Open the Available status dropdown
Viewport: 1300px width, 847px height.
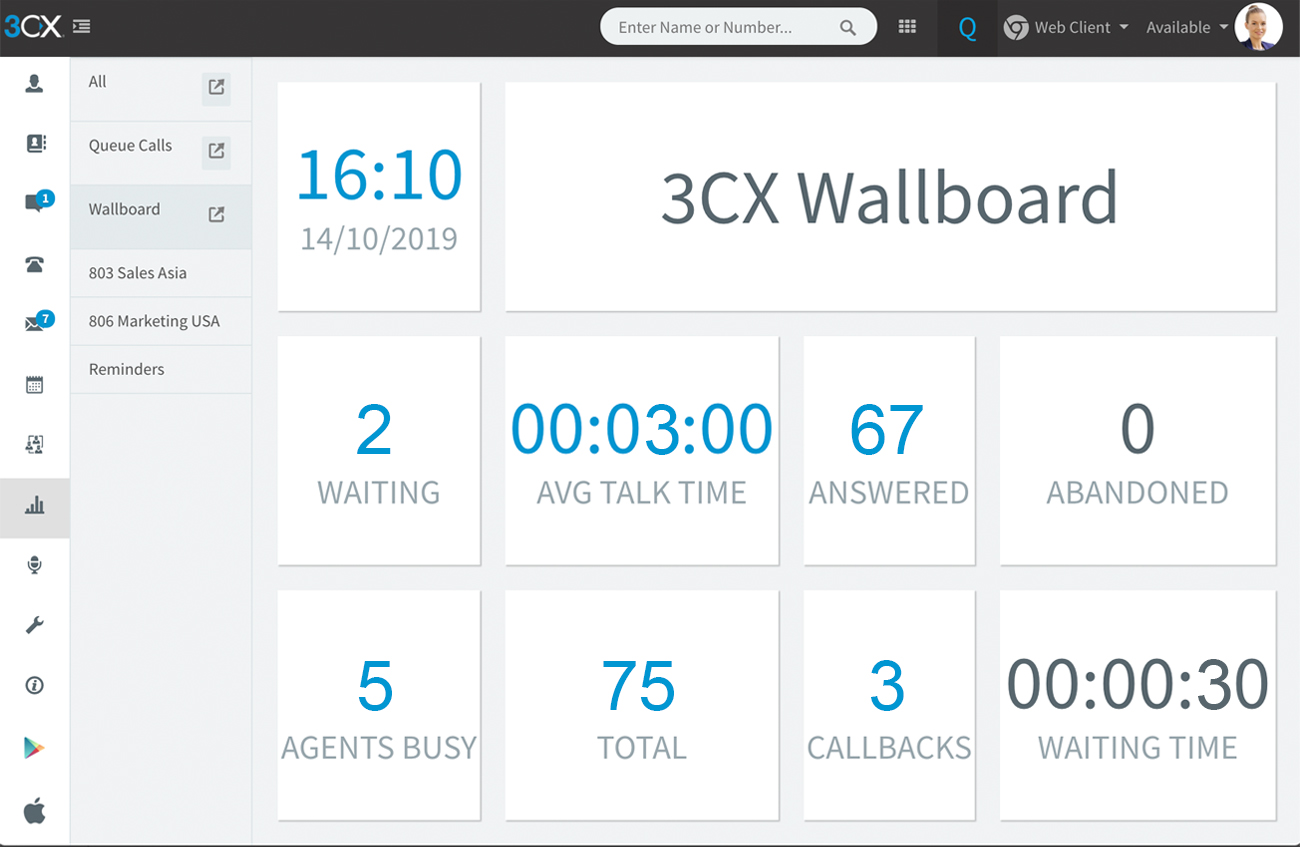tap(1187, 28)
